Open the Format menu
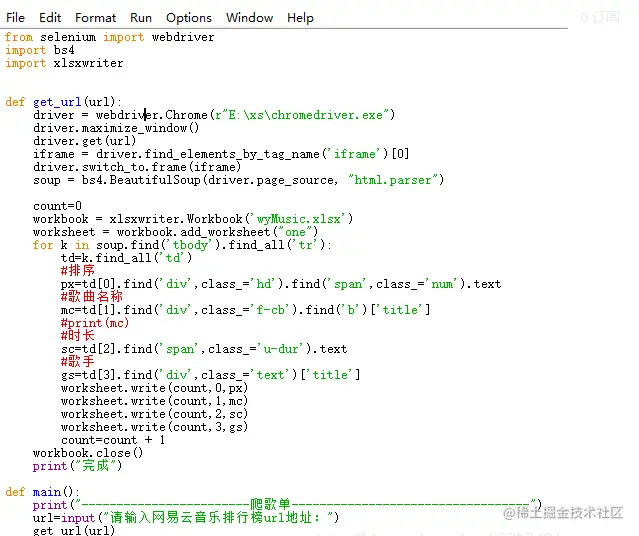Screen dimensions: 639x536 [95, 18]
